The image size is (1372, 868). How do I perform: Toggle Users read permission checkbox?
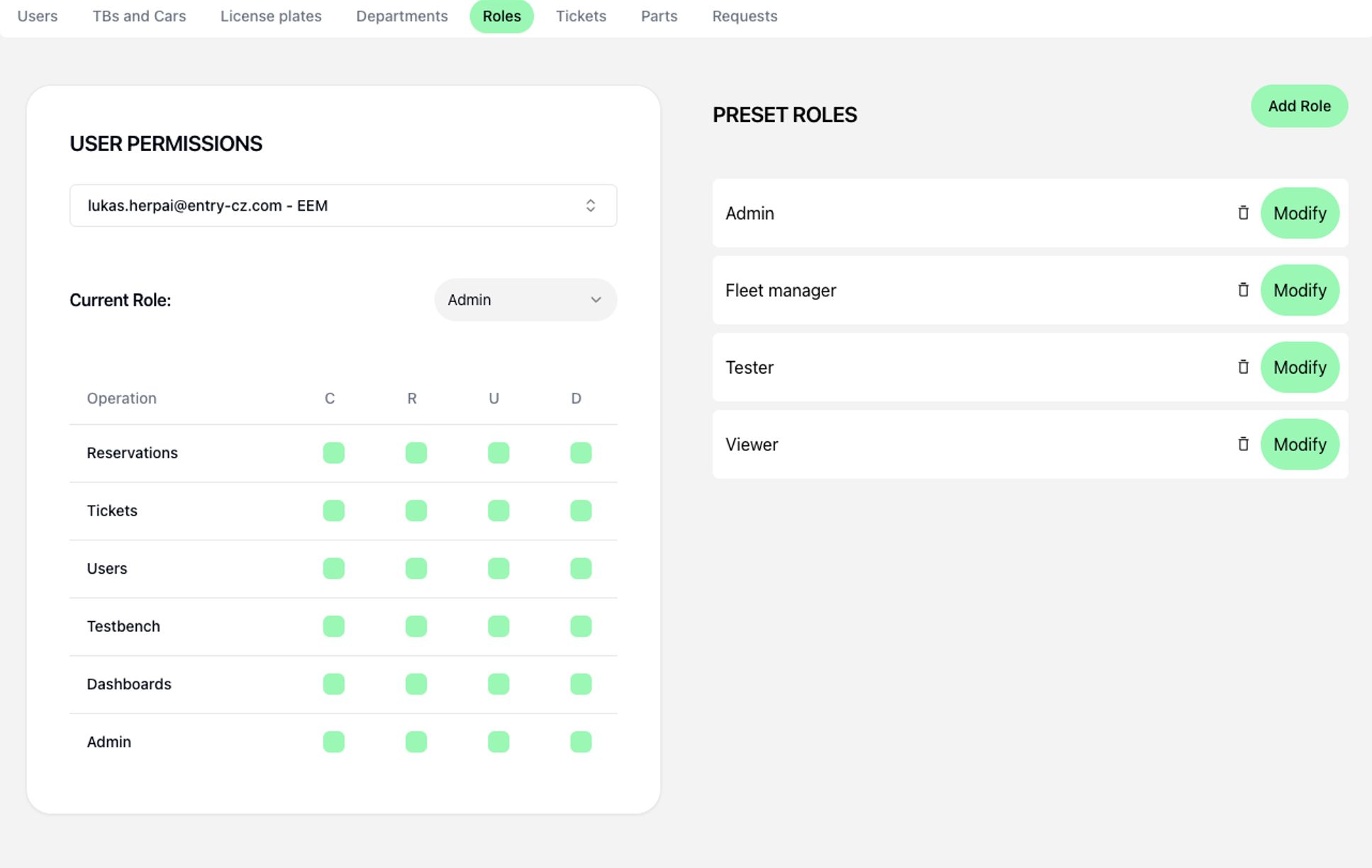(x=416, y=568)
